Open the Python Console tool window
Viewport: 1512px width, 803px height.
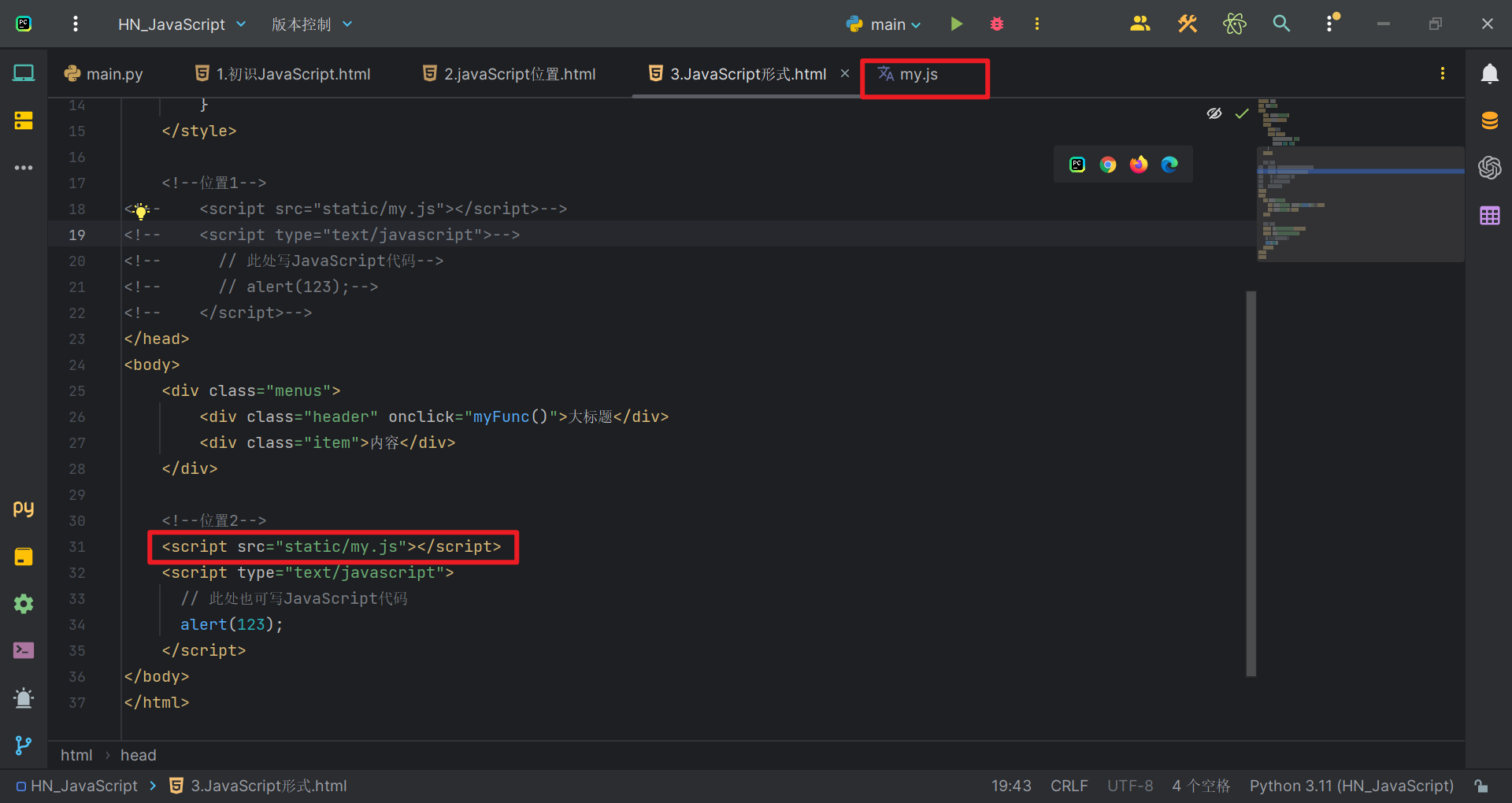click(24, 509)
